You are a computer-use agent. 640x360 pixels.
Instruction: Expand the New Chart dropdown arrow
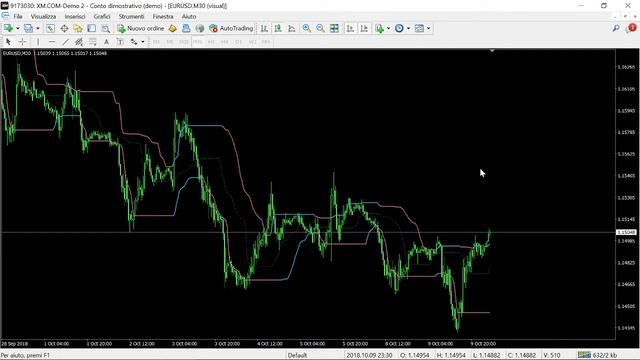pyautogui.click(x=18, y=28)
